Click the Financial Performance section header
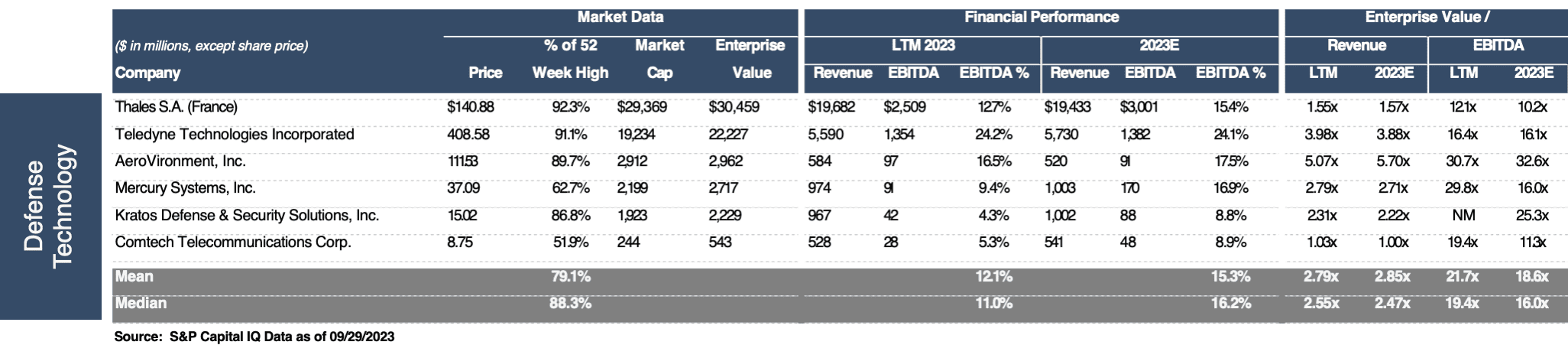The width and height of the screenshot is (1568, 358). coord(1042,17)
